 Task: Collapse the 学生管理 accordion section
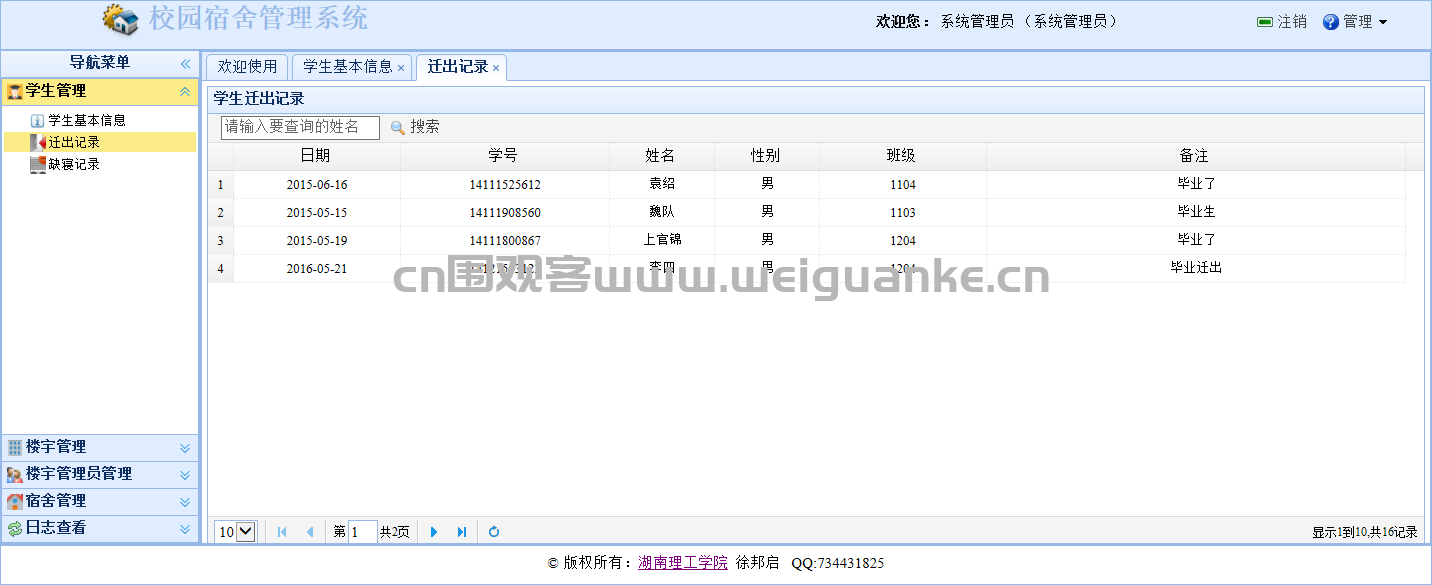pyautogui.click(x=185, y=92)
